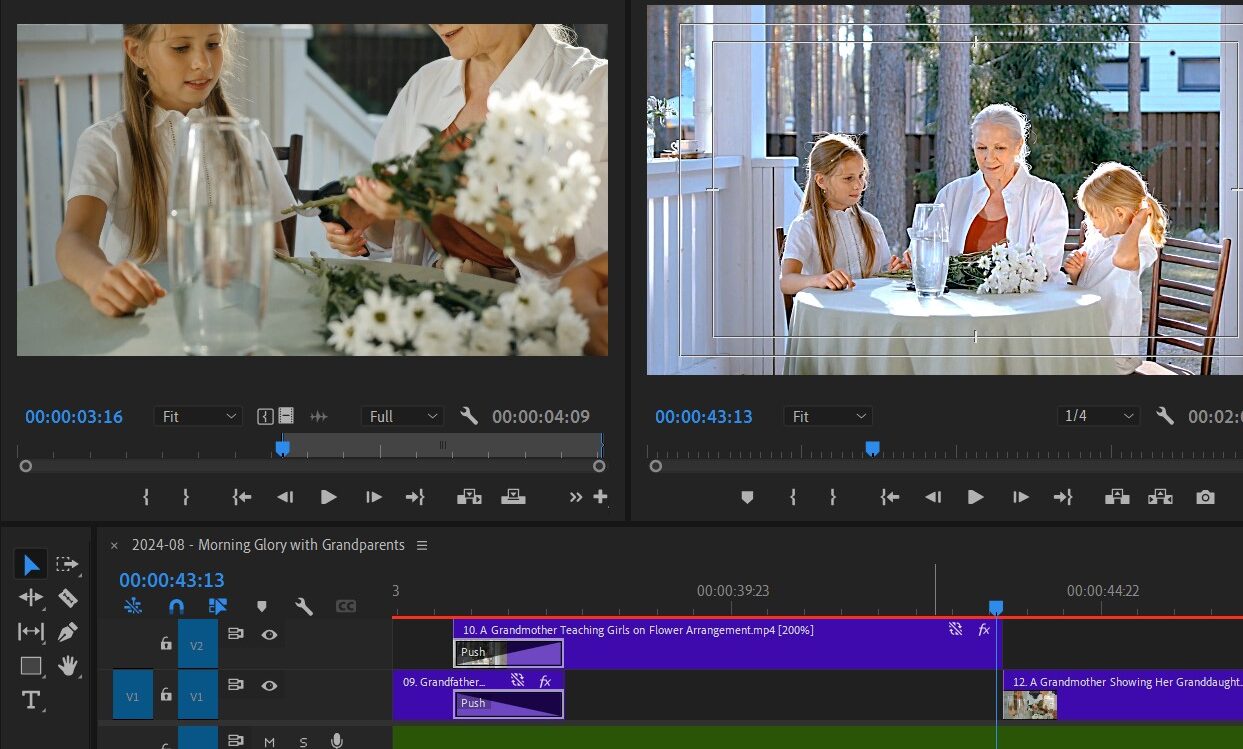Toggle V1 source patching box
1243x749 pixels.
[133, 695]
